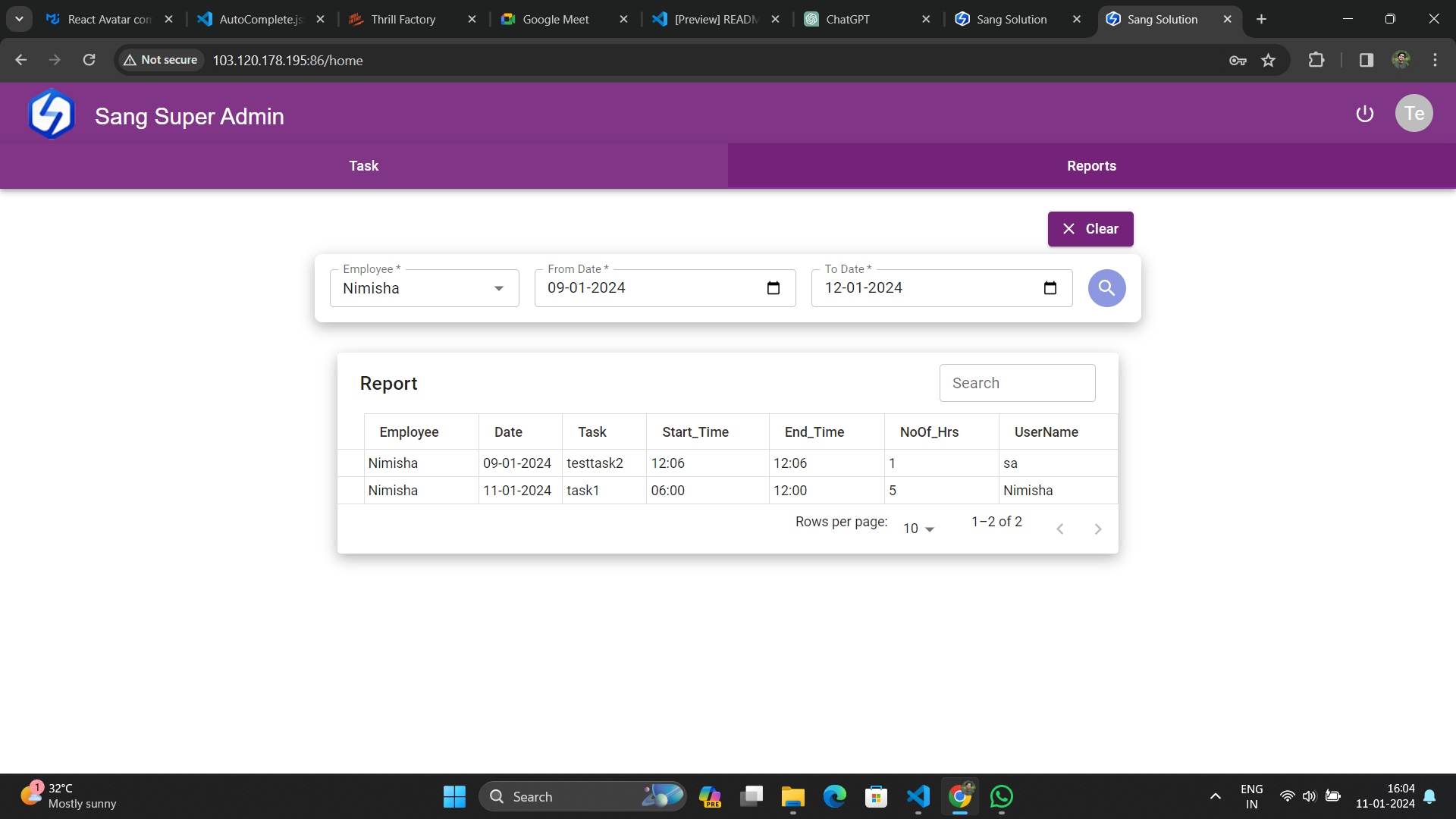The image size is (1456, 819).
Task: Switch to the Reports tab
Action: click(x=1091, y=166)
